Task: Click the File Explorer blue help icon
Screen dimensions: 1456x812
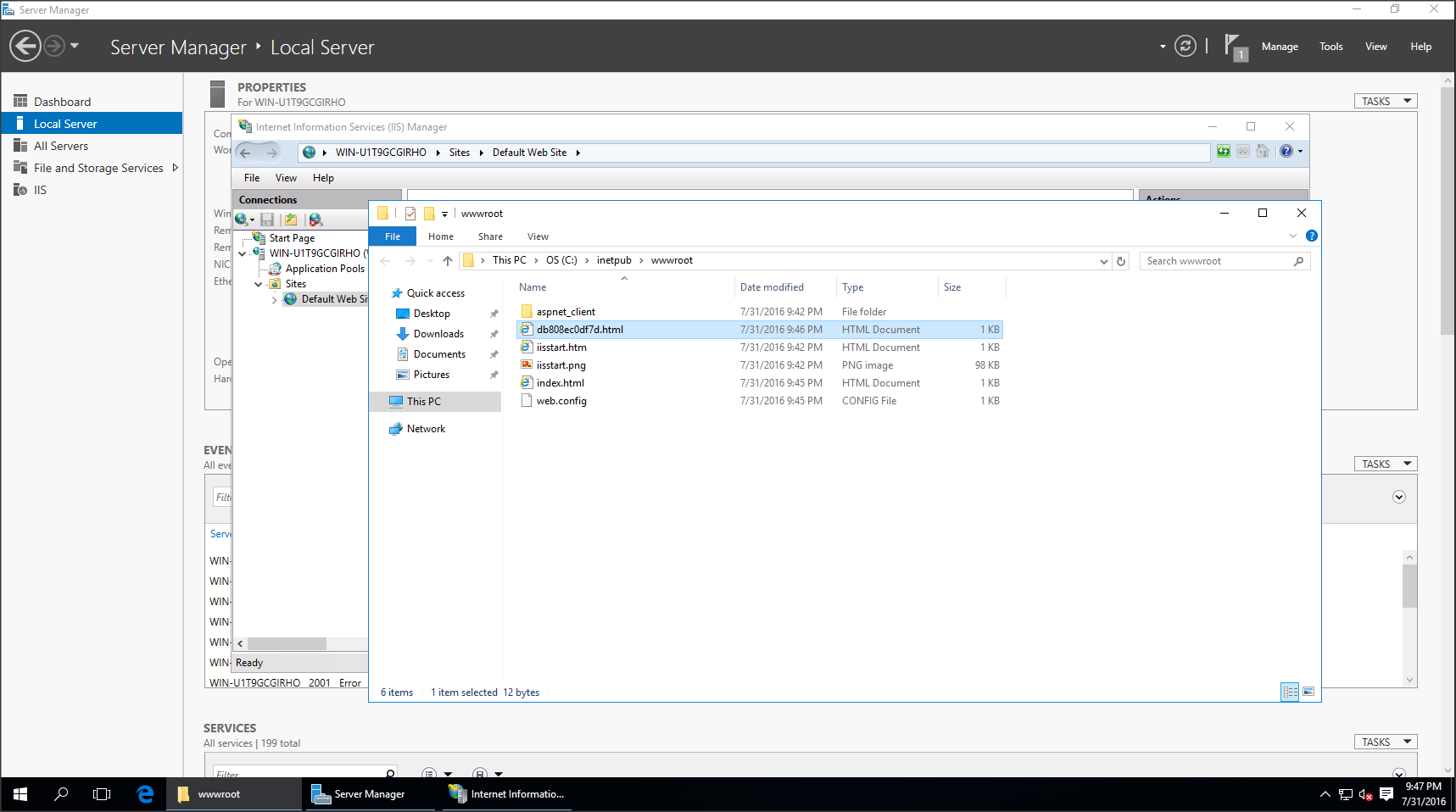Action: (1311, 236)
